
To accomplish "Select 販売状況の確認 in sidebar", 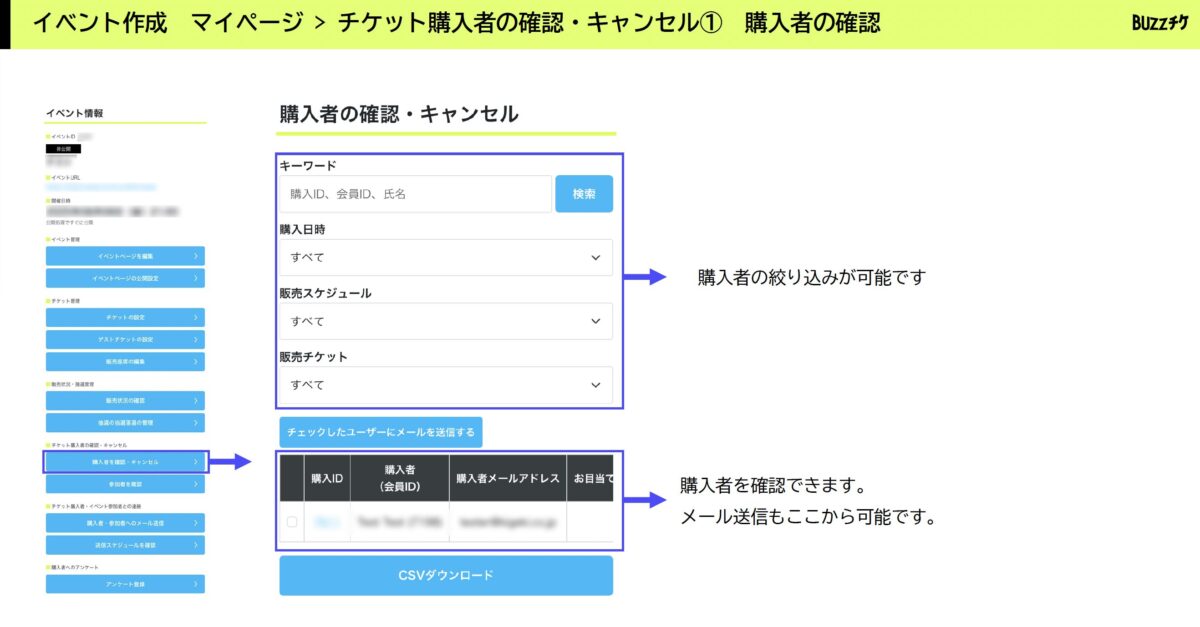I will 125,401.
